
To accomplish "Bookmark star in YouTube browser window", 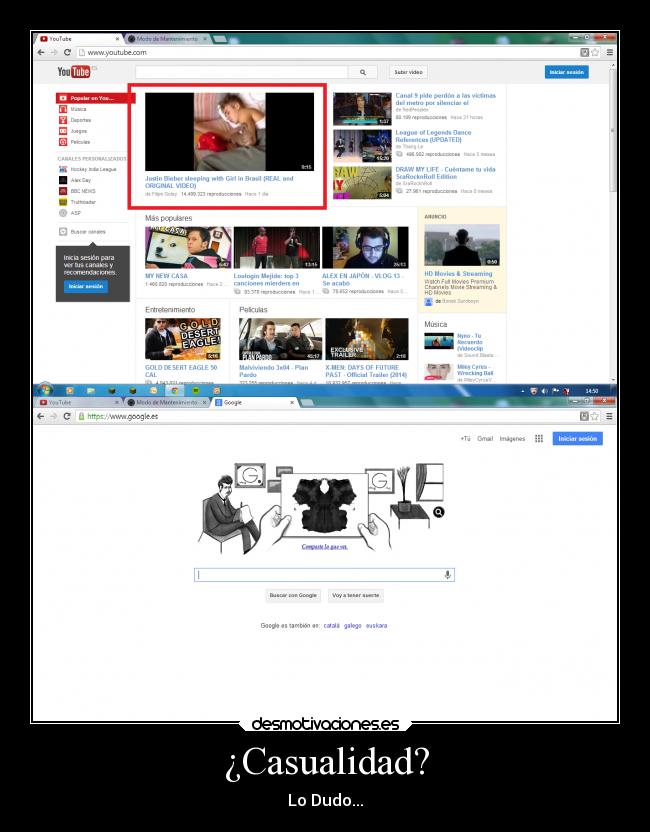I will point(595,53).
